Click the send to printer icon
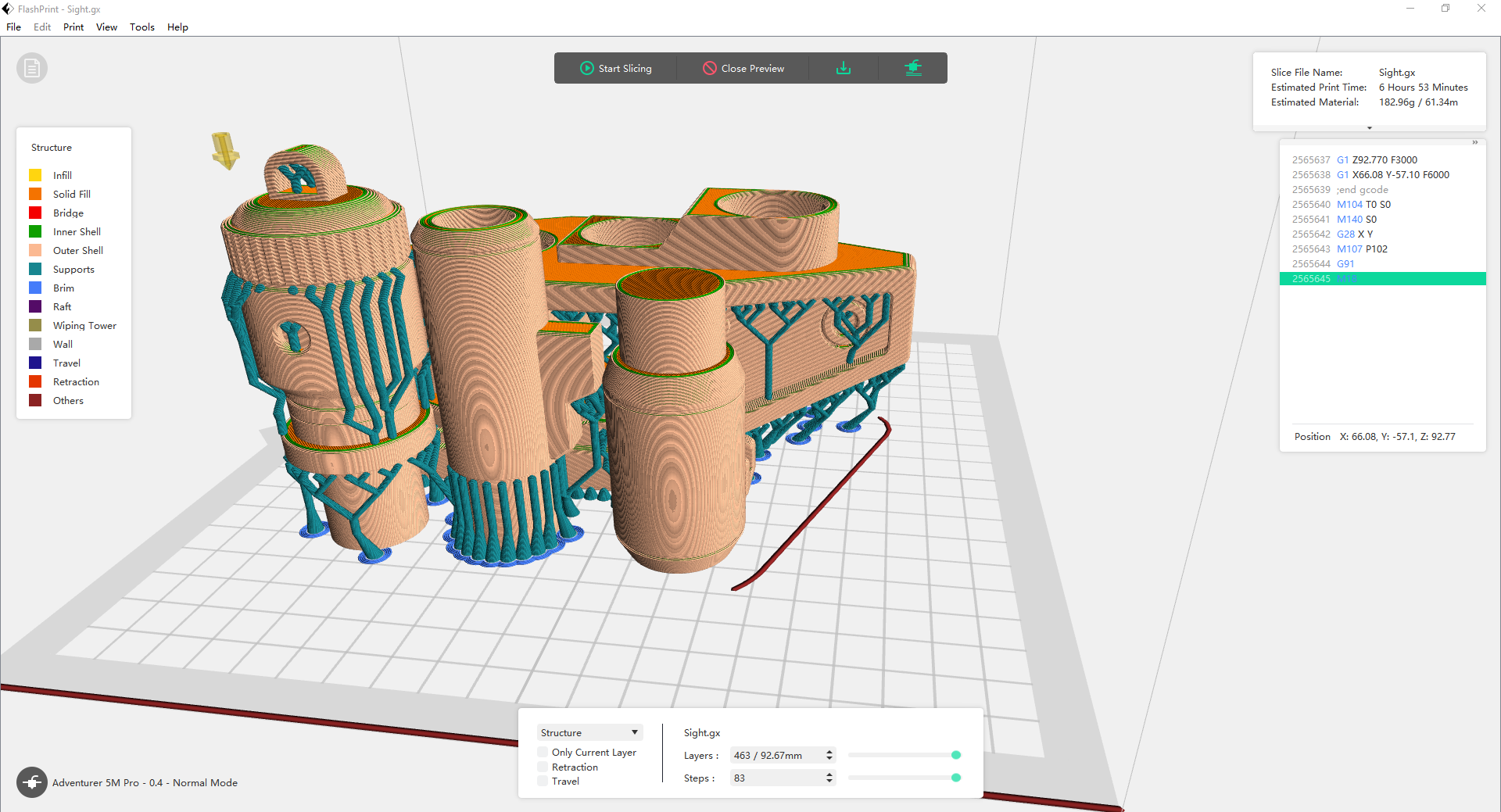Viewport: 1501px width, 812px height. click(912, 69)
